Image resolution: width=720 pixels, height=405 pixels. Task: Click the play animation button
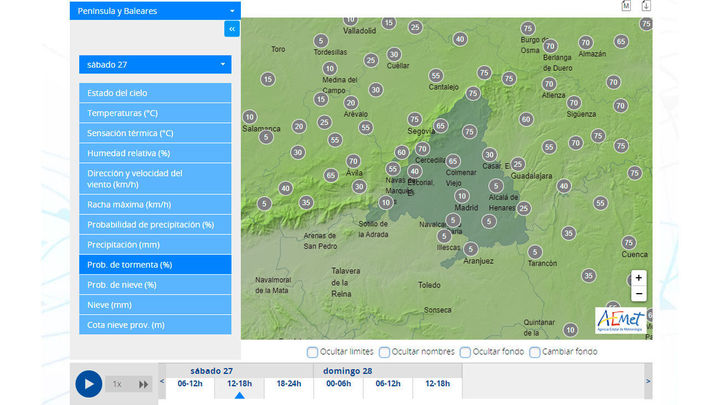click(x=89, y=384)
